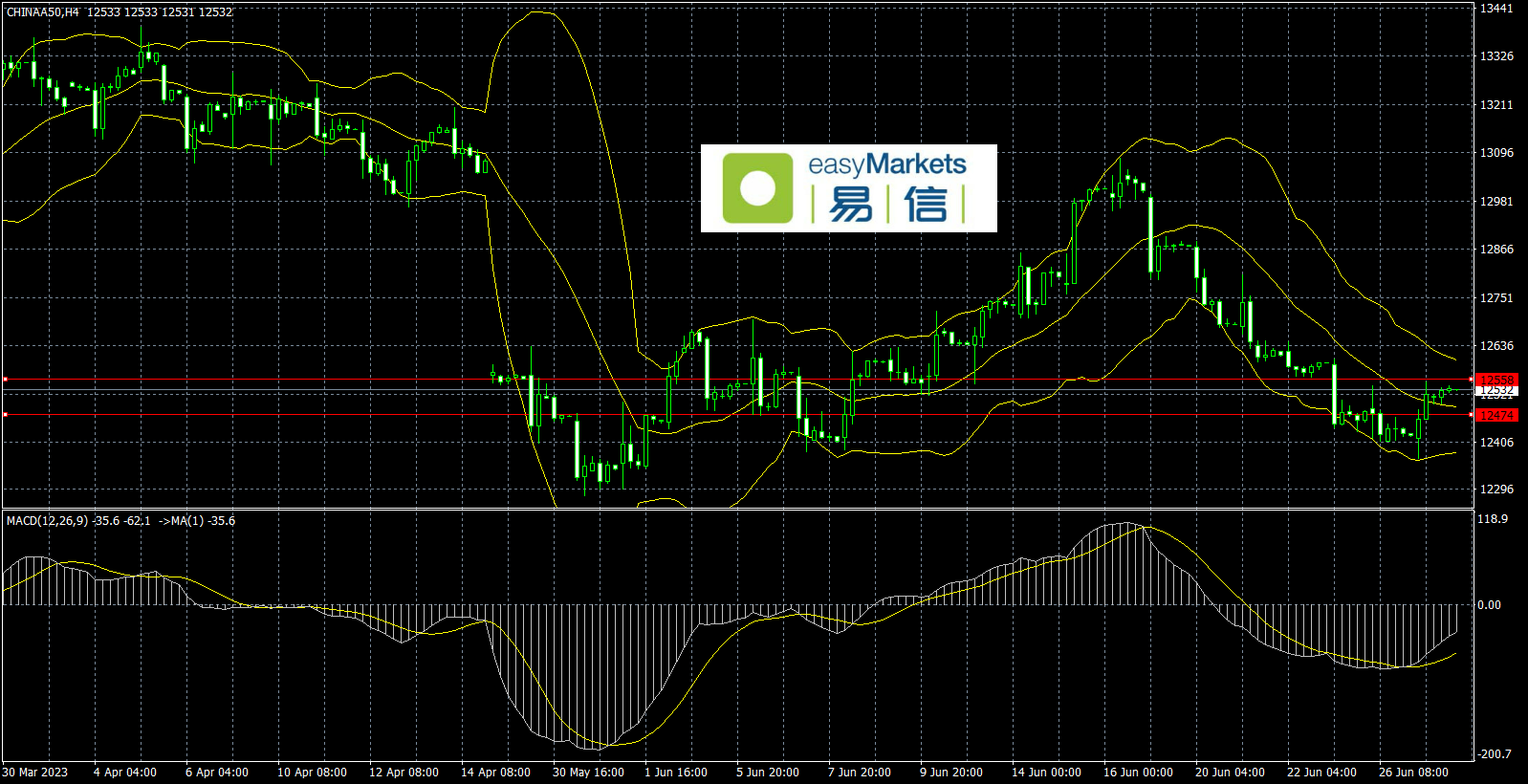The width and height of the screenshot is (1528, 784).
Task: Click the 20 Jun 04:00 time label
Action: pos(1230,773)
